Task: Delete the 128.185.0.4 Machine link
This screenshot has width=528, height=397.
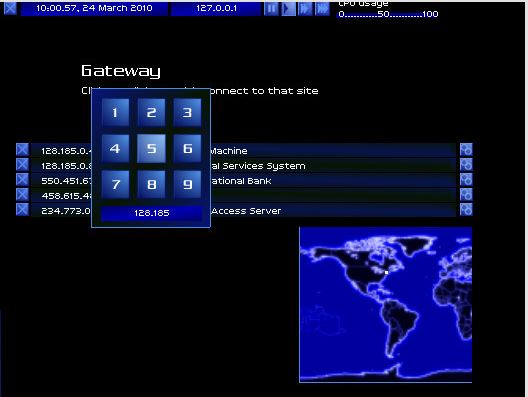Action: point(22,150)
